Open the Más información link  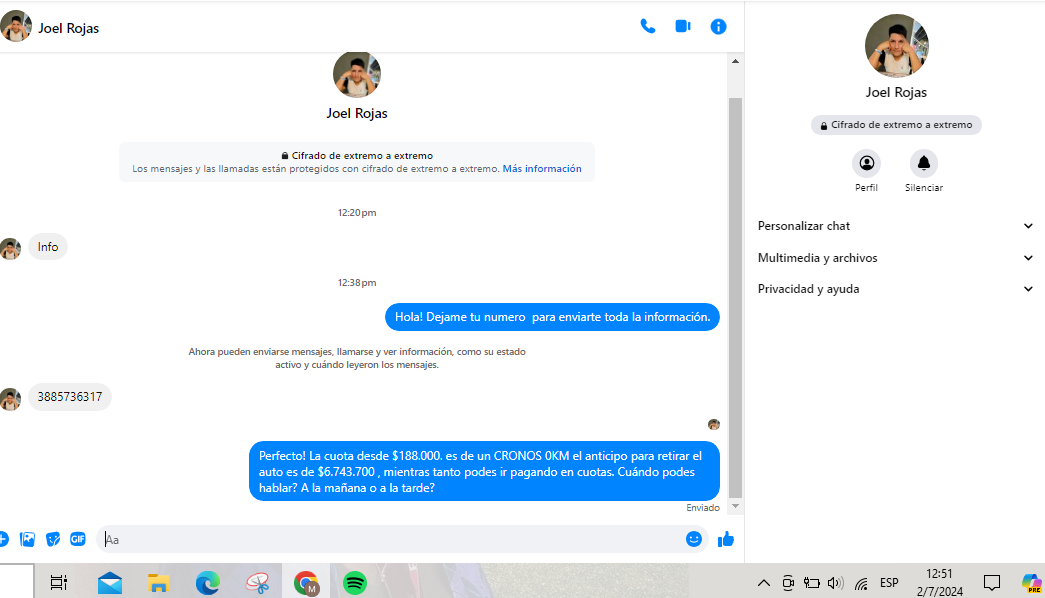(541, 169)
